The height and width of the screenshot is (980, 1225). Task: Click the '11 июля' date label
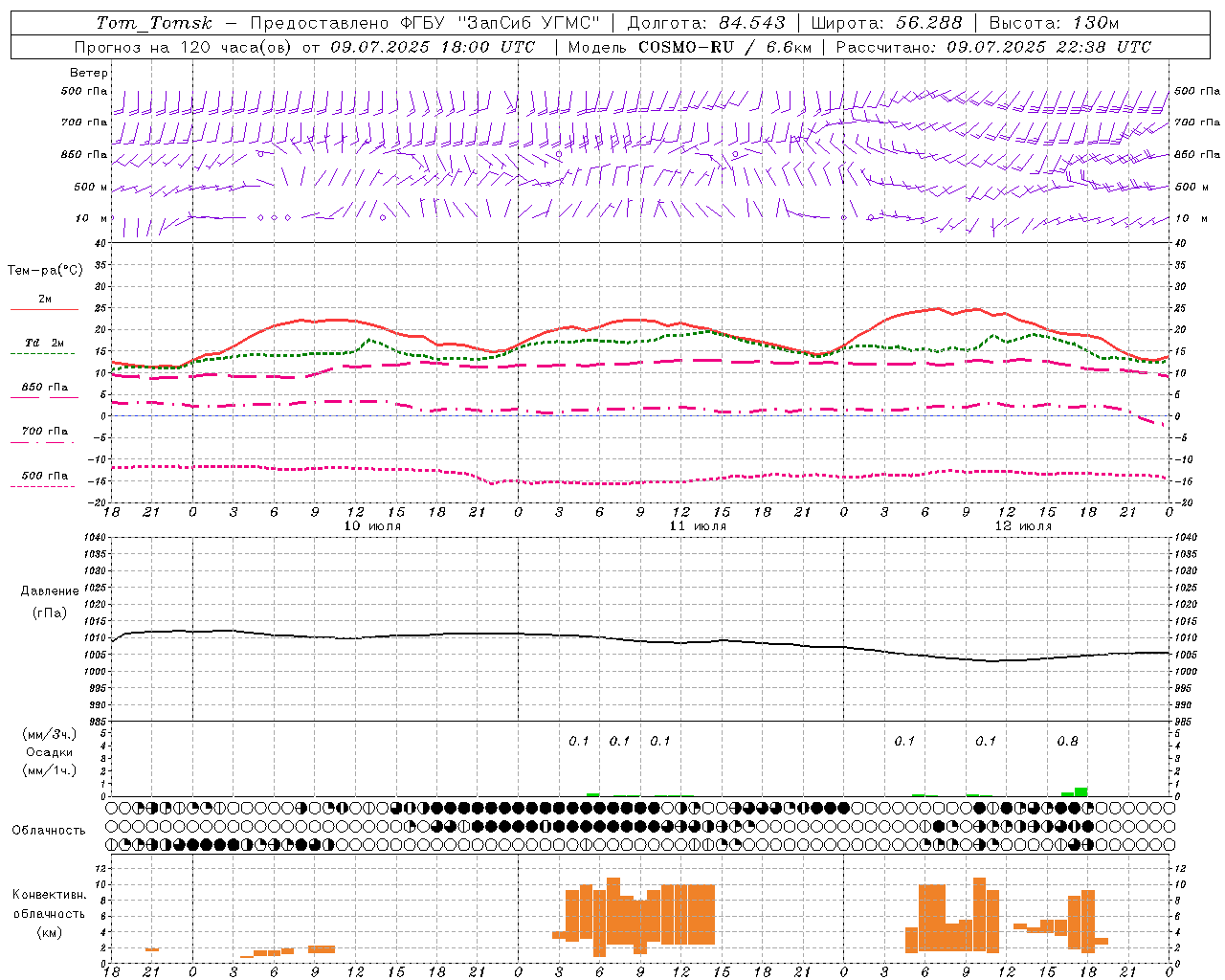[x=698, y=526]
